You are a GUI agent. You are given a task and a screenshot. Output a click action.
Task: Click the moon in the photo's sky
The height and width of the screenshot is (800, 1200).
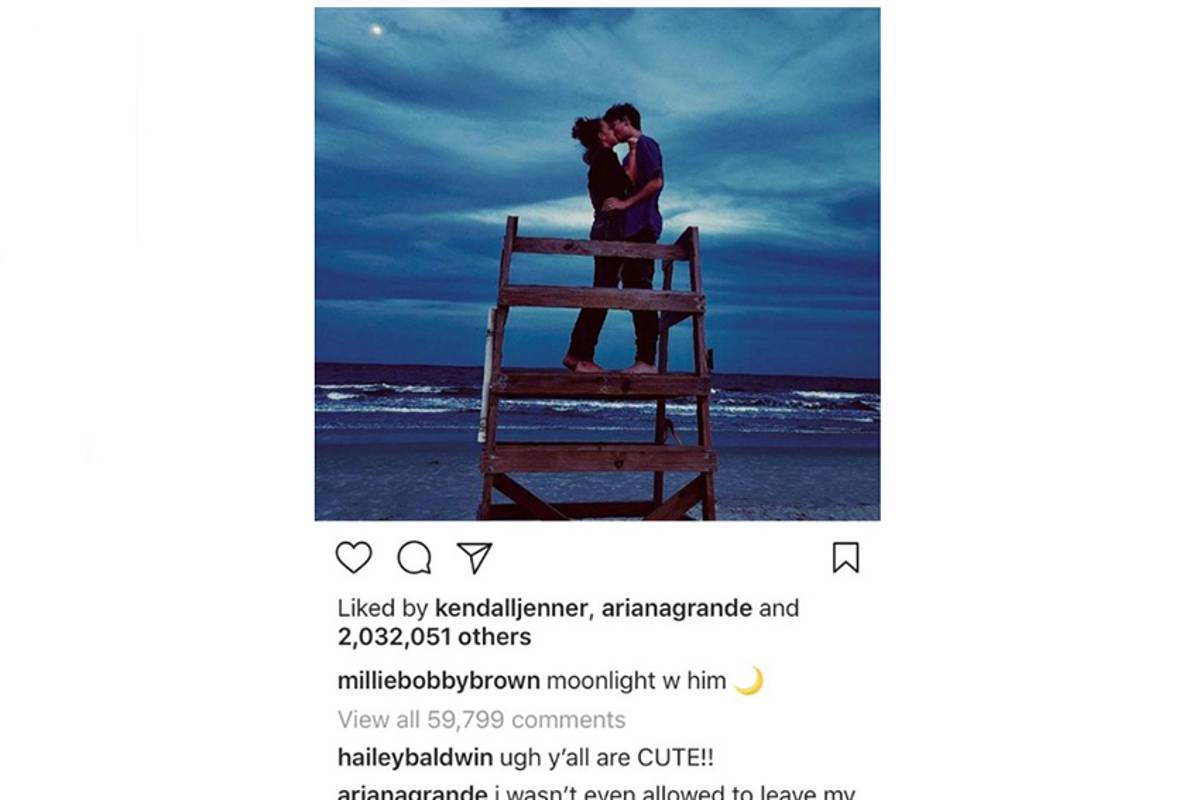376,31
